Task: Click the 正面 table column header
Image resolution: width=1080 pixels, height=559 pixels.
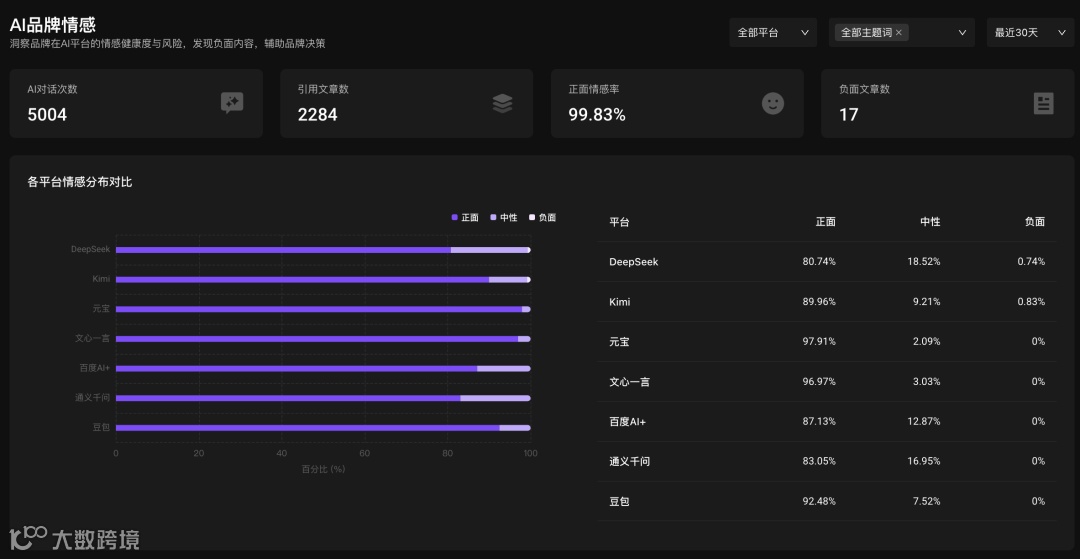Action: [826, 222]
